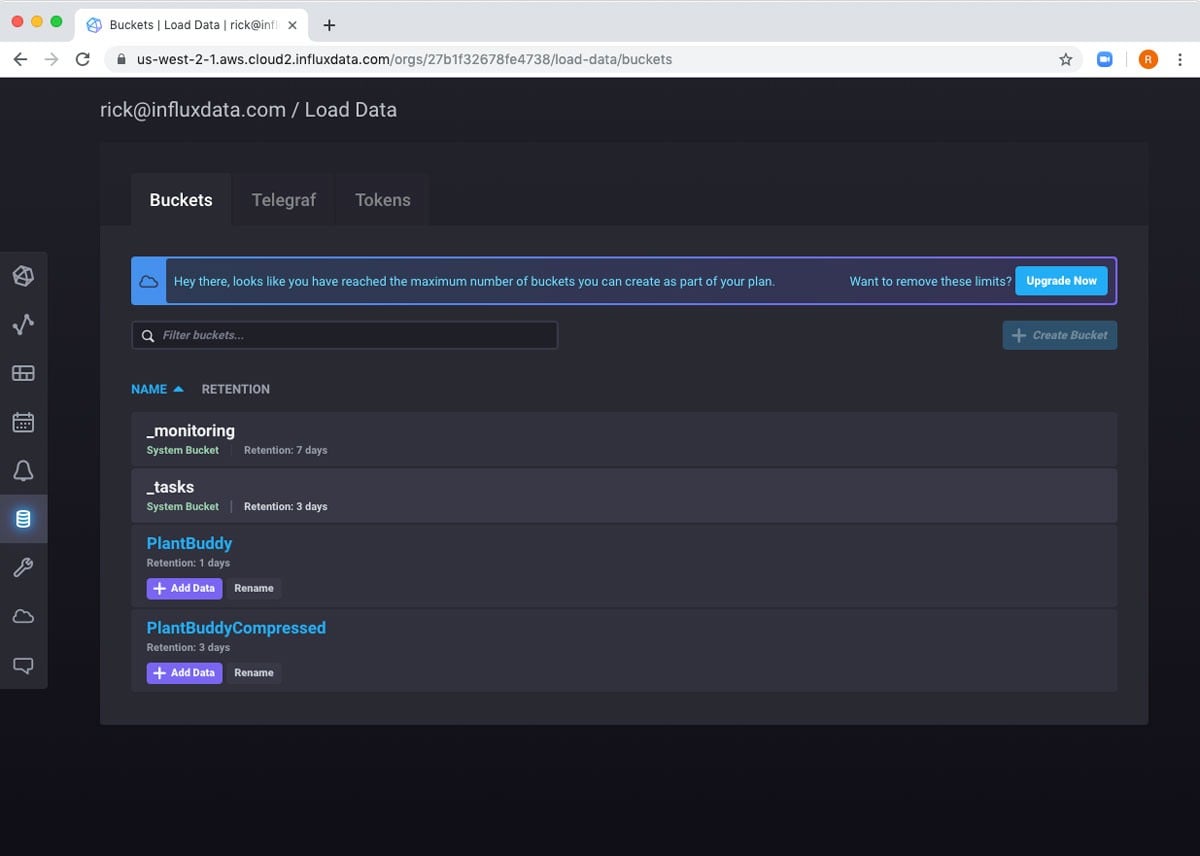Open the PlantBuddy bucket link
The image size is (1200, 856).
pyautogui.click(x=189, y=543)
